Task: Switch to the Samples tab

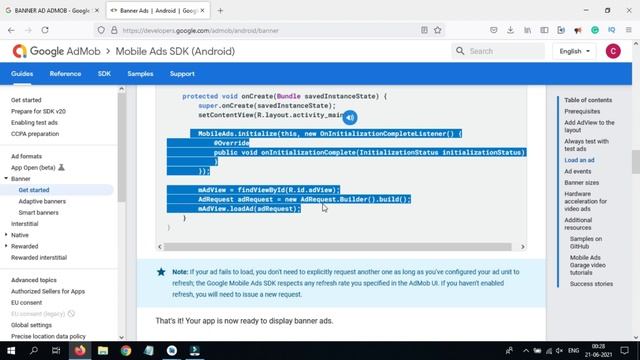Action: click(x=140, y=74)
